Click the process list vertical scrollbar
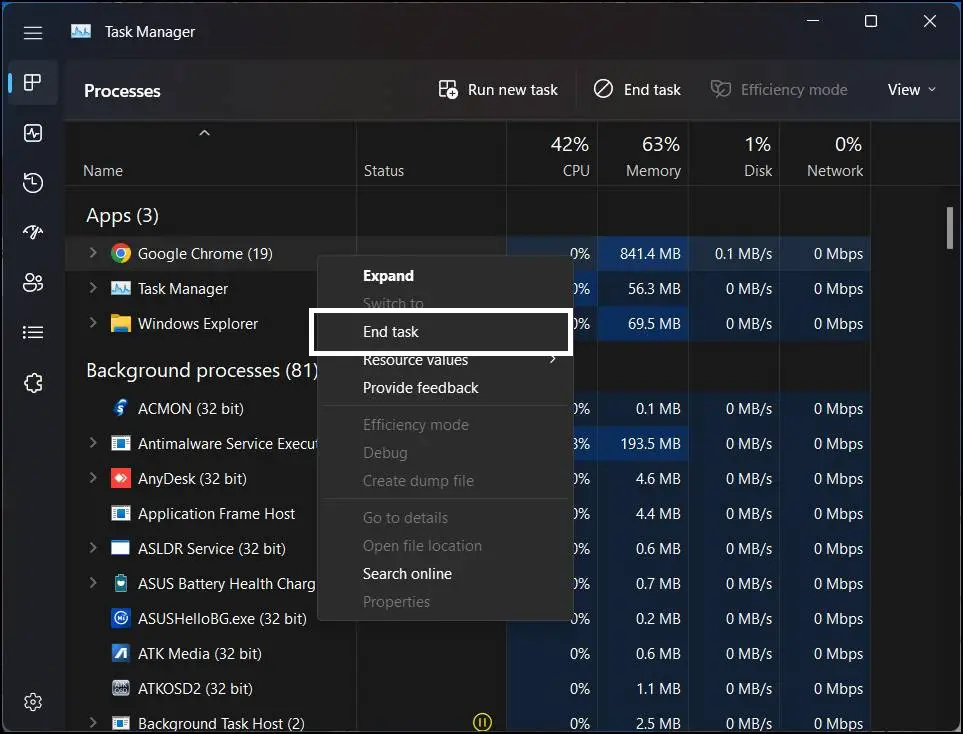The height and width of the screenshot is (734, 963). click(x=949, y=227)
